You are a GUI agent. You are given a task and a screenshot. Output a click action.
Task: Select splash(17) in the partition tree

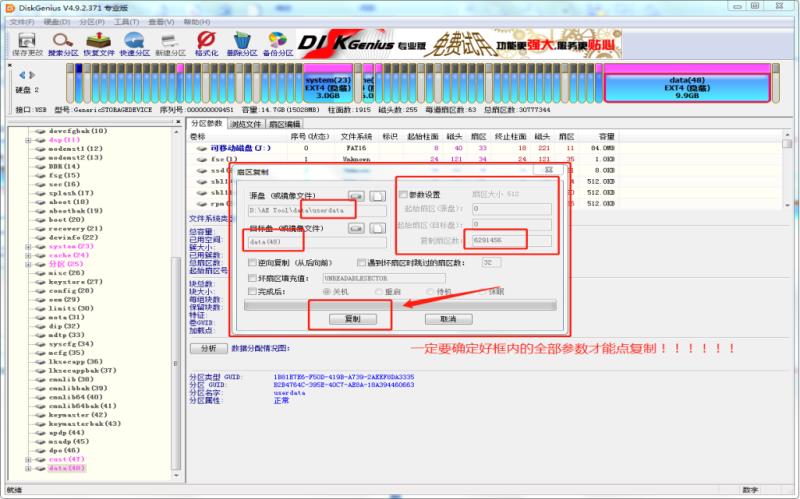pyautogui.click(x=71, y=193)
